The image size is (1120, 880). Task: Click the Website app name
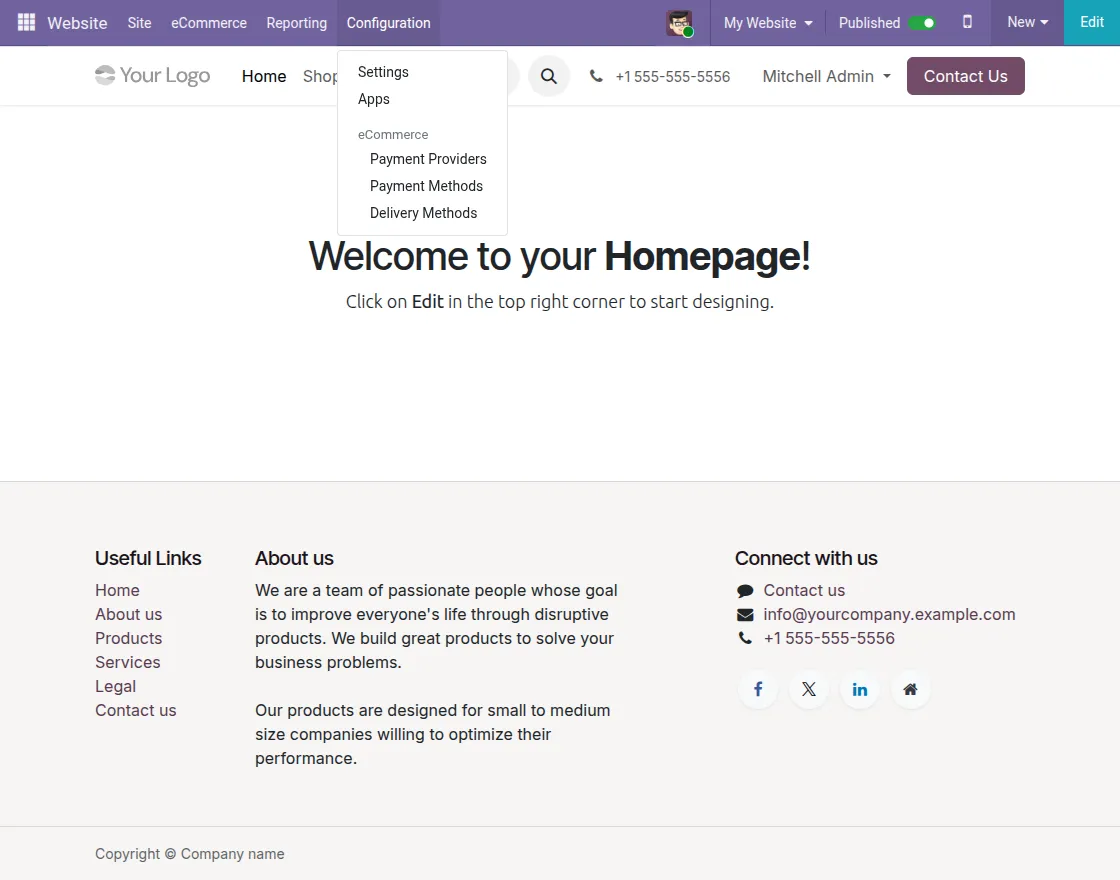77,23
